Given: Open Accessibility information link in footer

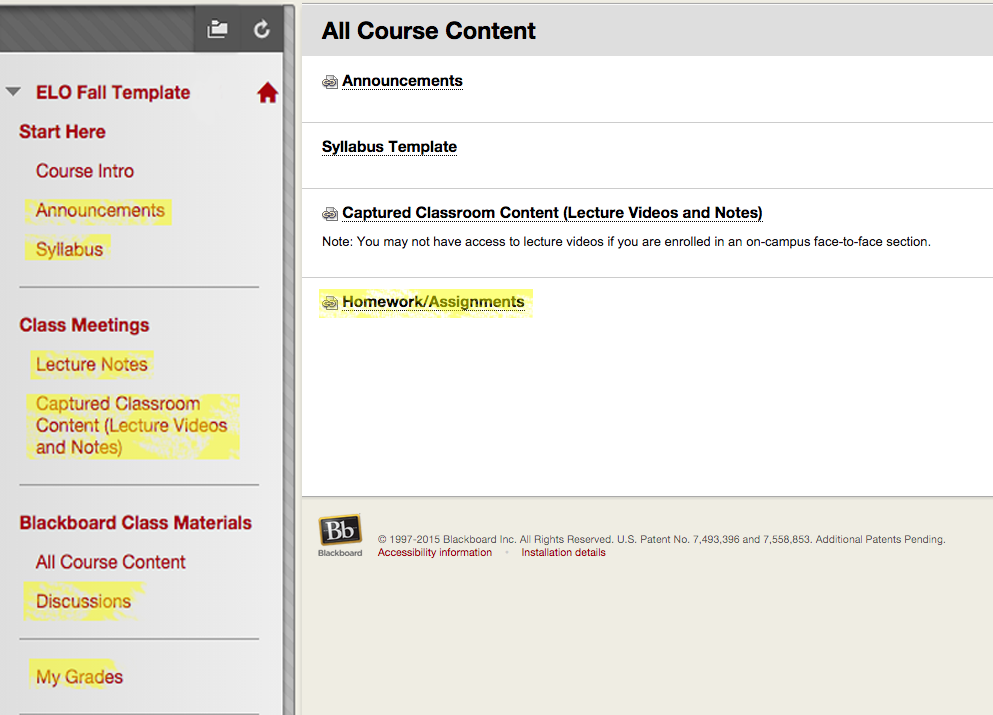Looking at the screenshot, I should coord(434,552).
